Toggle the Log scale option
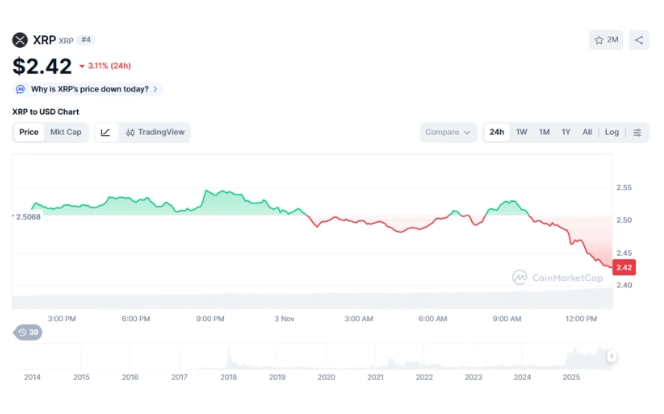The width and height of the screenshot is (664, 414). coord(611,132)
